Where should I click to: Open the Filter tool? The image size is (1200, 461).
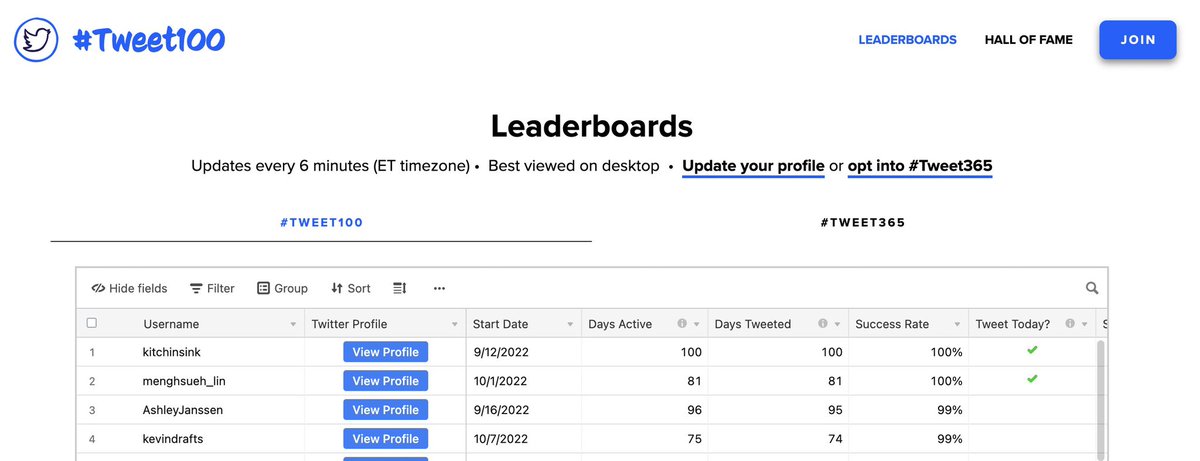pyautogui.click(x=212, y=288)
